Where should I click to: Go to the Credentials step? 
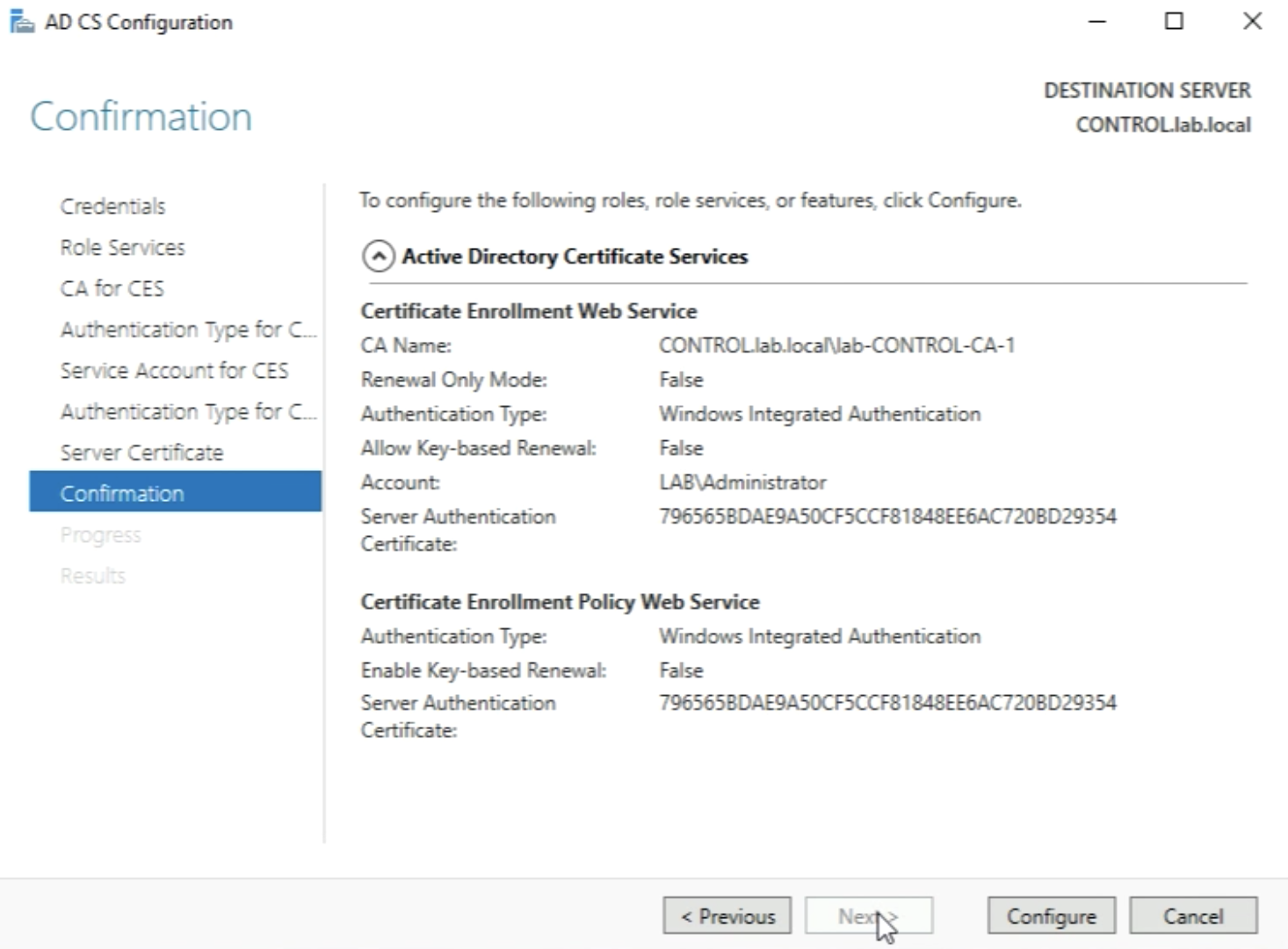tap(112, 206)
